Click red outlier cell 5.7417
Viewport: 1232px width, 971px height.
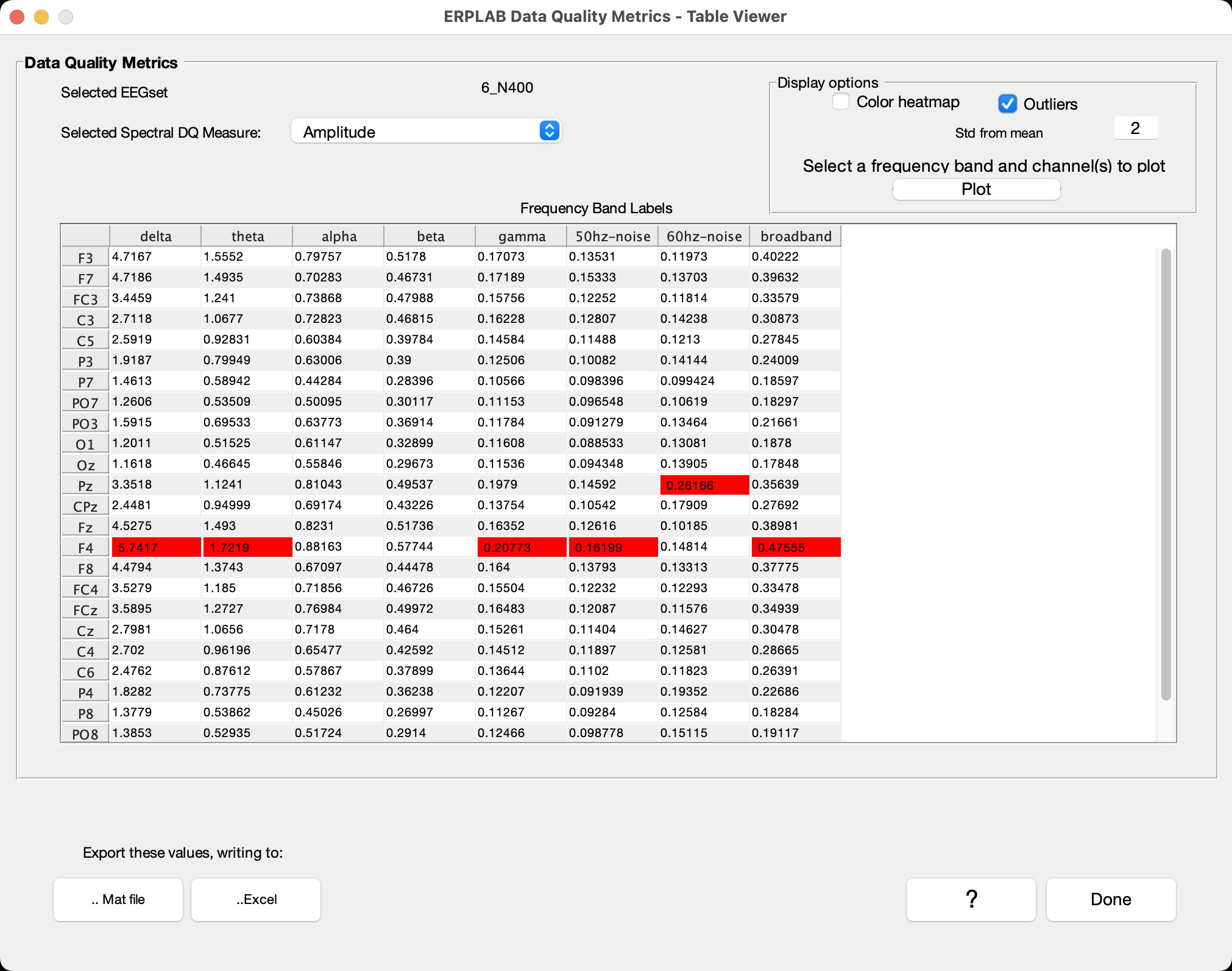(156, 547)
